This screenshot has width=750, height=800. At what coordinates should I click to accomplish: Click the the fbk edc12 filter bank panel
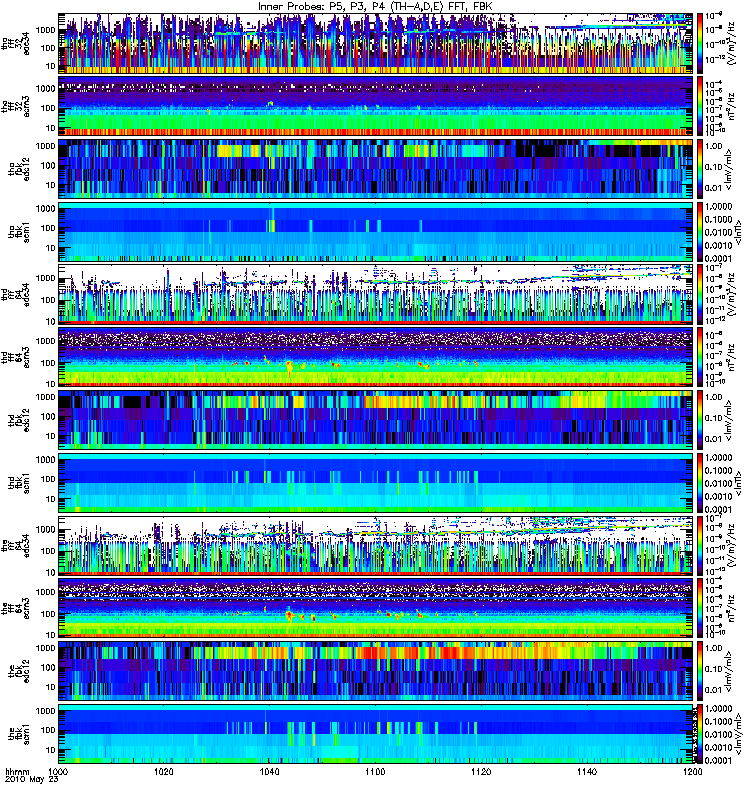coord(376,671)
